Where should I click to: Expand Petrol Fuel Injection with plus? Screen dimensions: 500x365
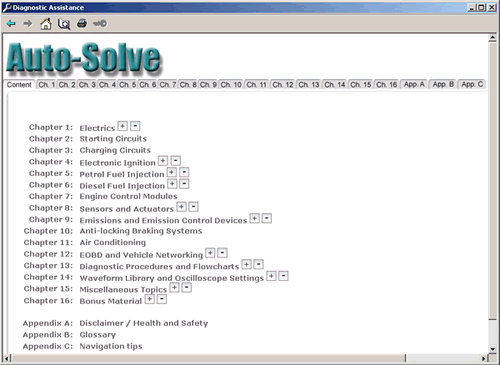point(171,172)
